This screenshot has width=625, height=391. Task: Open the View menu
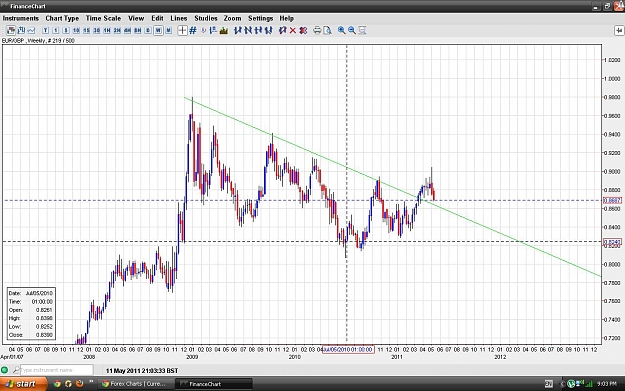(x=136, y=18)
